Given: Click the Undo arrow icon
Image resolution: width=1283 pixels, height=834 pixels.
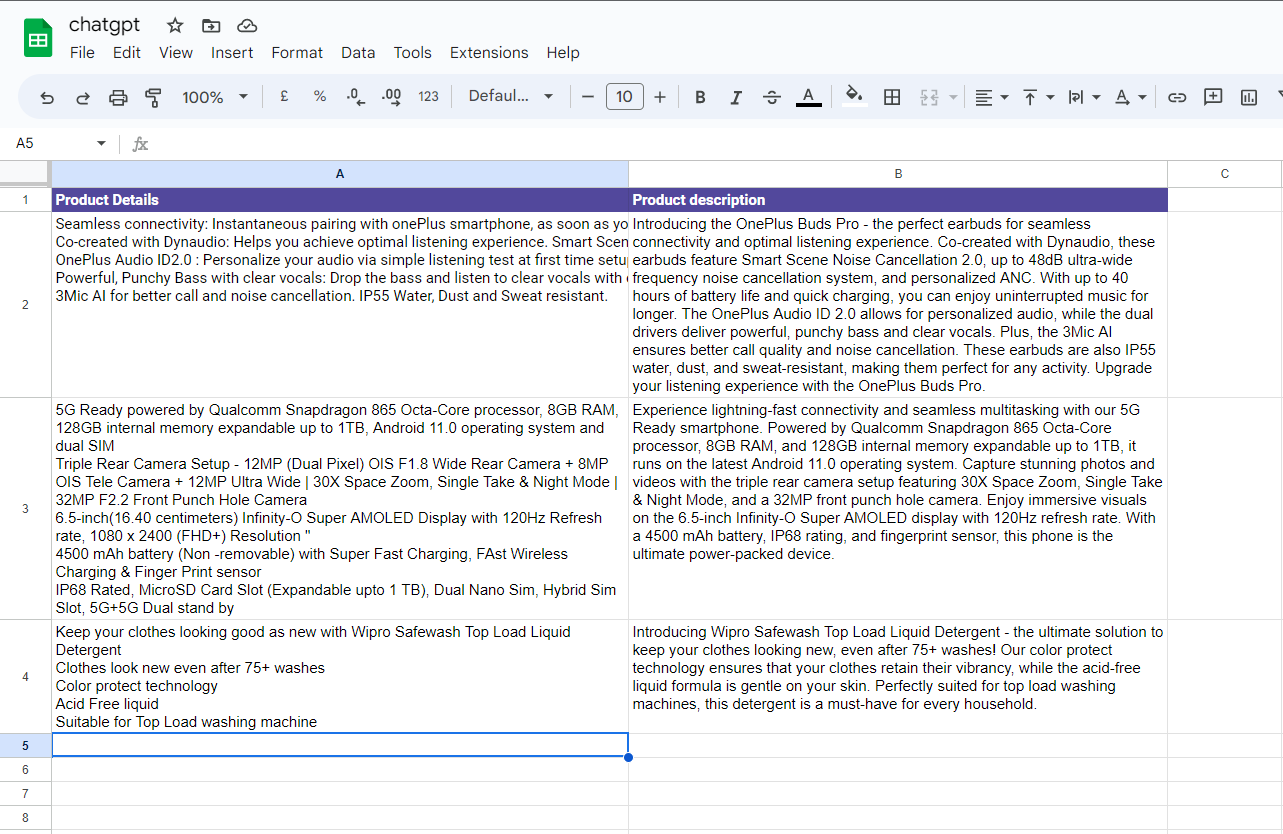Looking at the screenshot, I should point(47,97).
